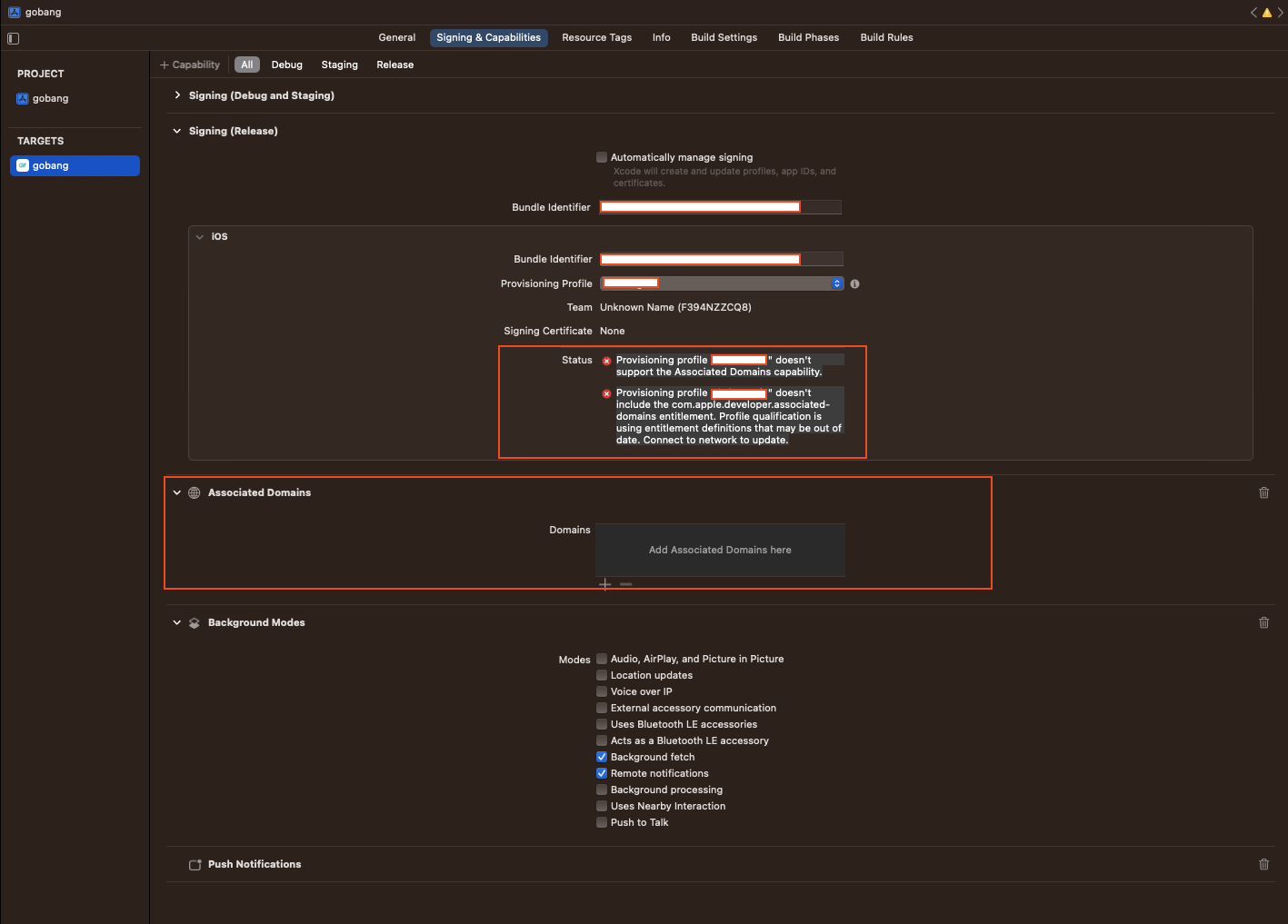Open the Build Phases tab
The width and height of the screenshot is (1288, 924).
point(809,37)
